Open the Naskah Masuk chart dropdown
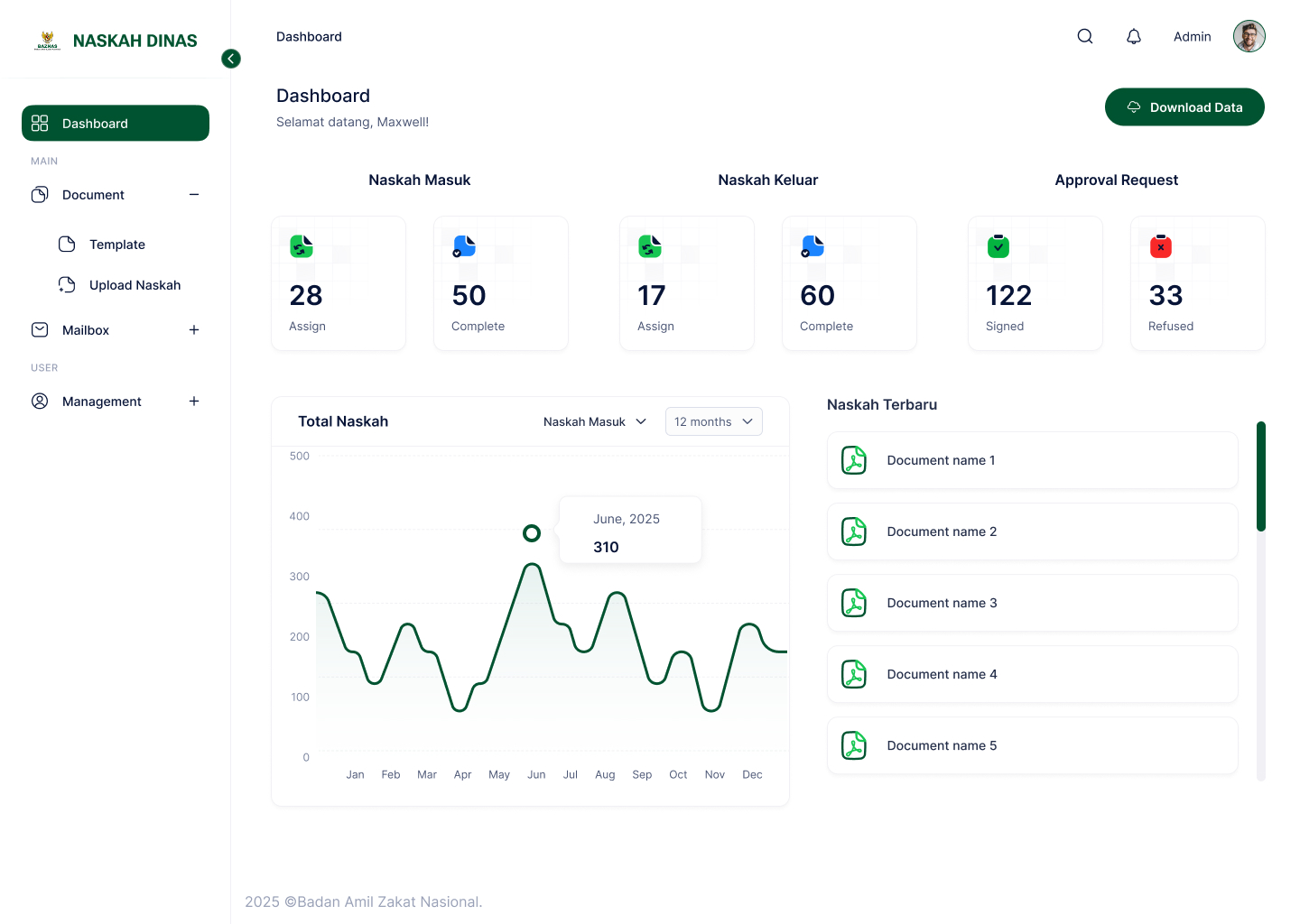The height and width of the screenshot is (924, 1300). point(595,421)
